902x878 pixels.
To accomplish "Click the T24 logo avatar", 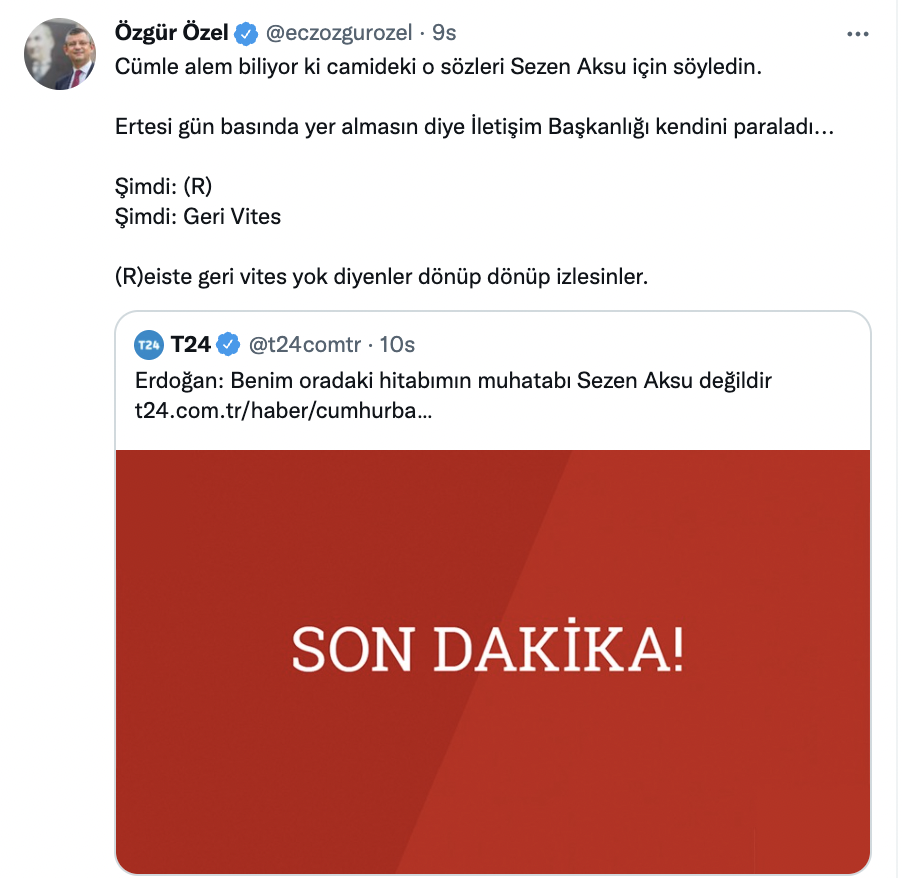I will pos(149,345).
